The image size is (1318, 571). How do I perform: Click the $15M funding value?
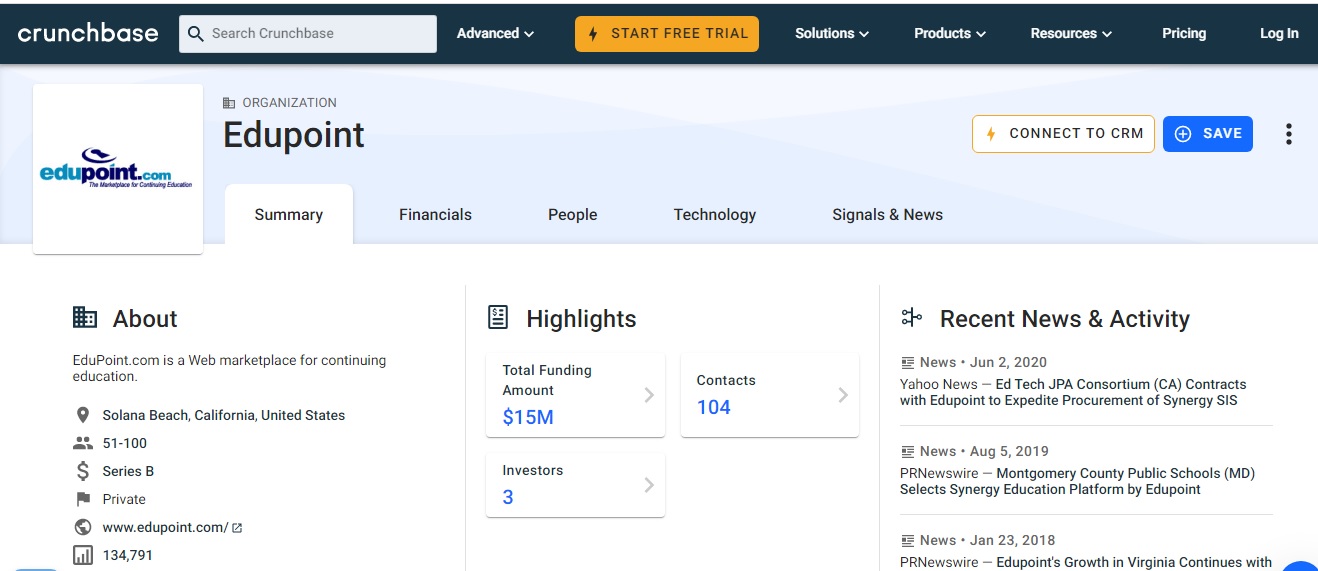[x=528, y=417]
